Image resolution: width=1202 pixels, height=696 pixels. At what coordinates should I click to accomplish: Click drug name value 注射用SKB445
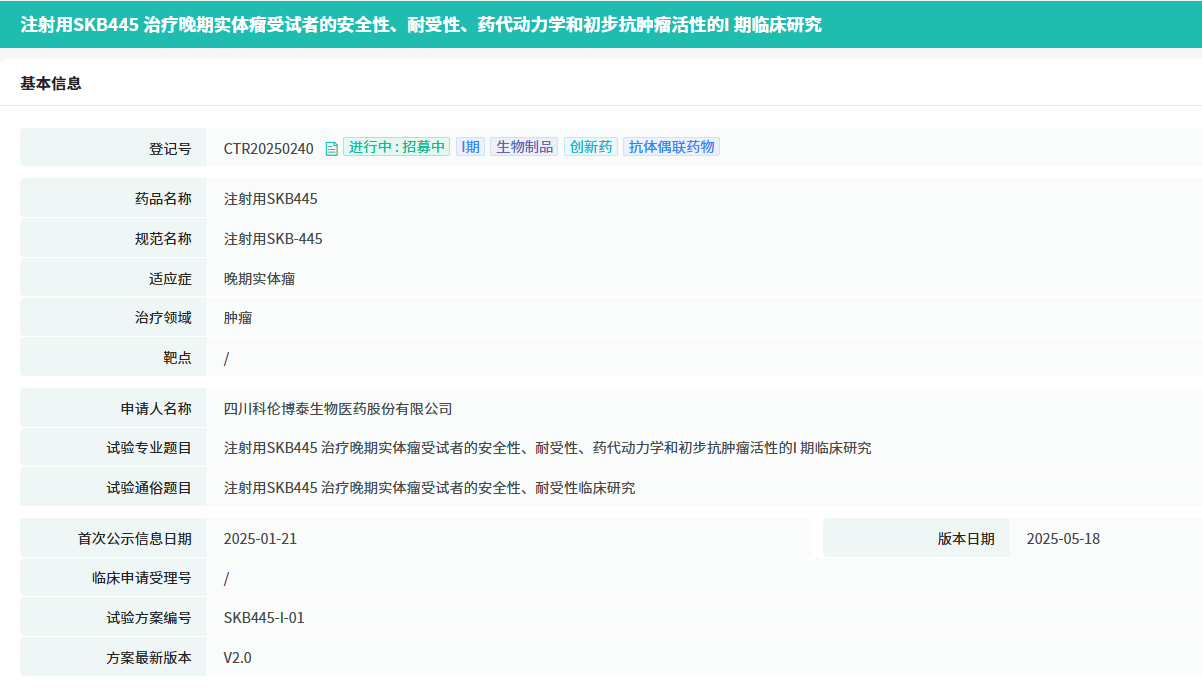(270, 199)
